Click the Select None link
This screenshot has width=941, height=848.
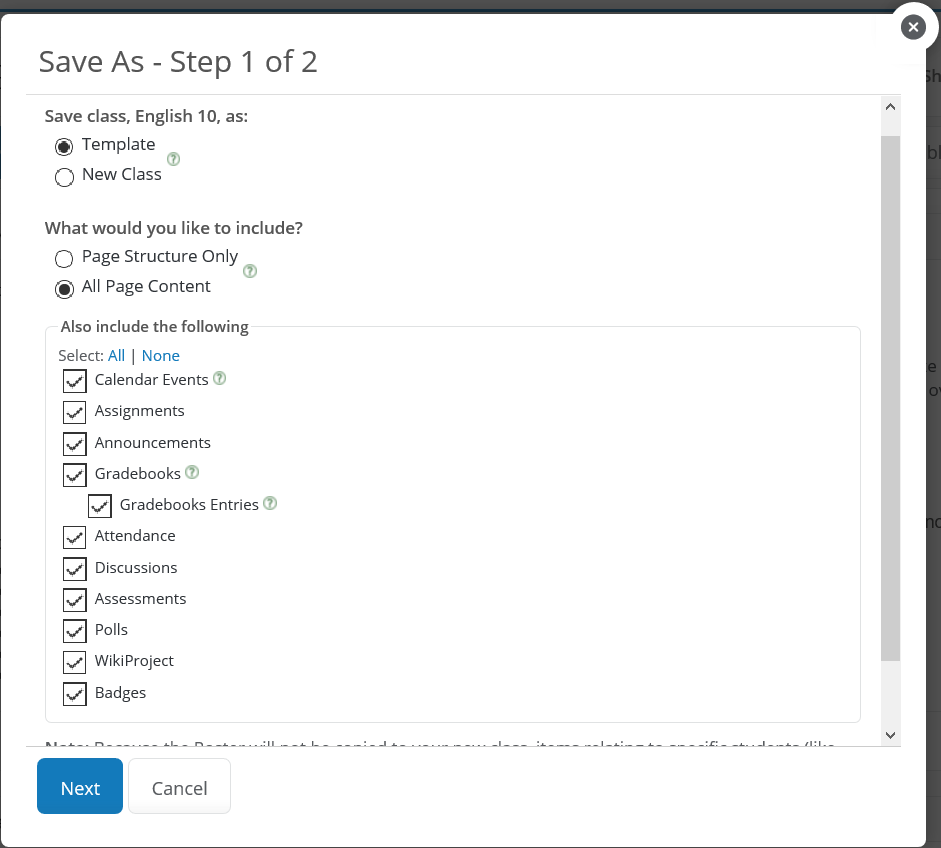point(160,355)
